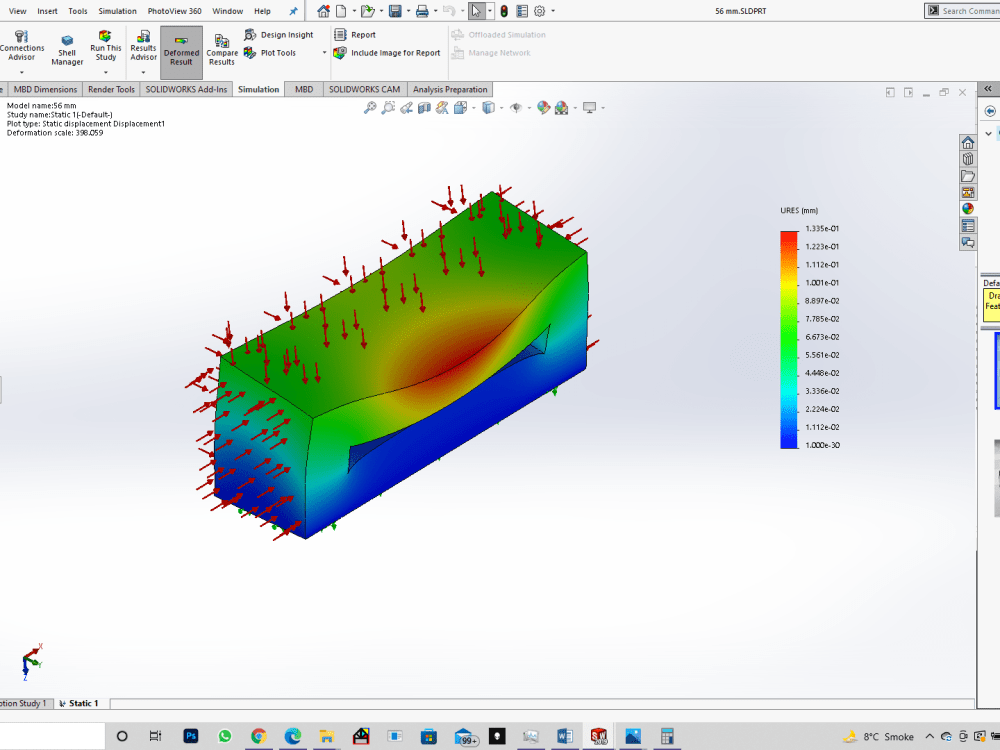Click the Analysis Preparation tab
1000x750 pixels.
[x=450, y=89]
